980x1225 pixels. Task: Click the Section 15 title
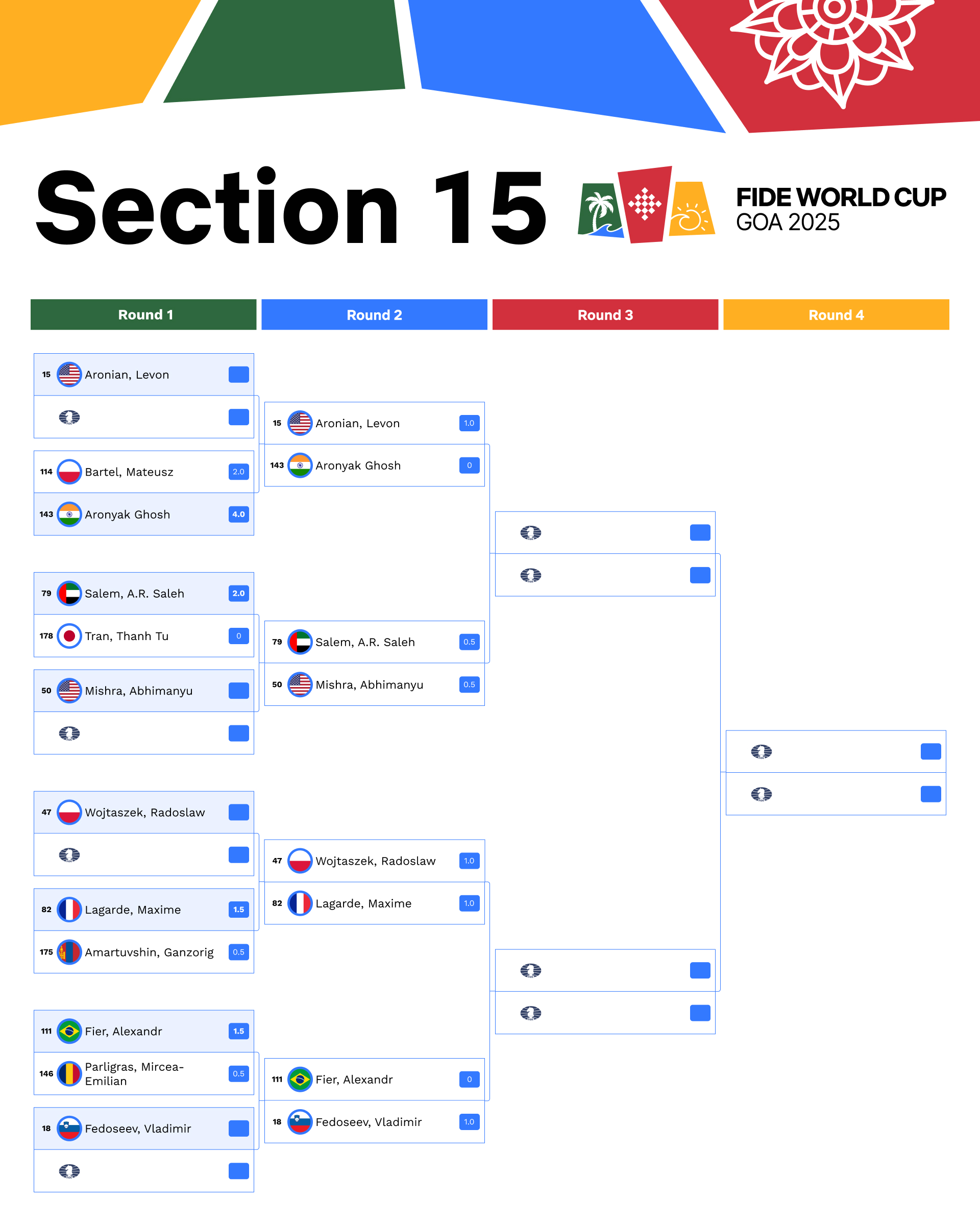click(x=290, y=207)
